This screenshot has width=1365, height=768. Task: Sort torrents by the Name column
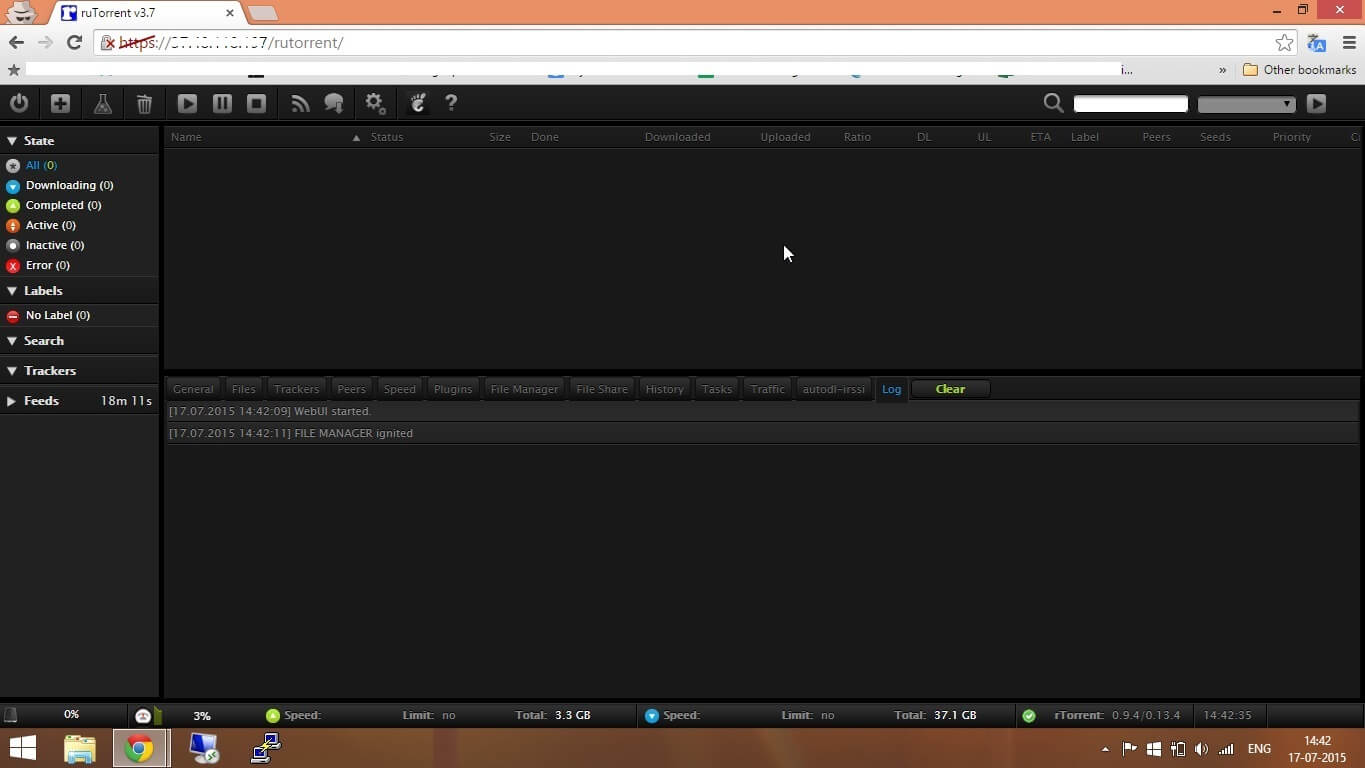[x=186, y=137]
